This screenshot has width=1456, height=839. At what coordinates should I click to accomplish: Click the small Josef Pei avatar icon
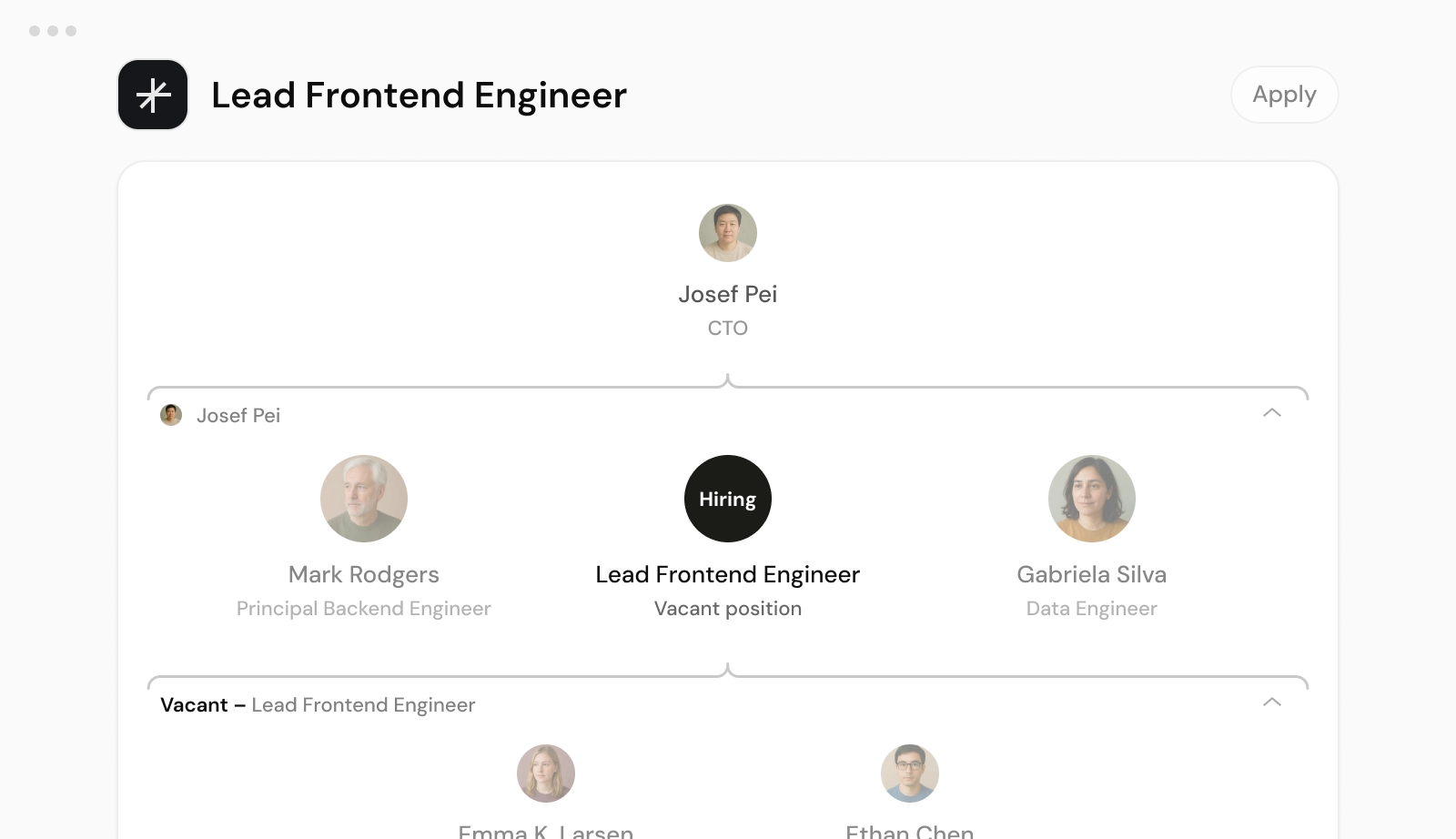click(x=171, y=415)
